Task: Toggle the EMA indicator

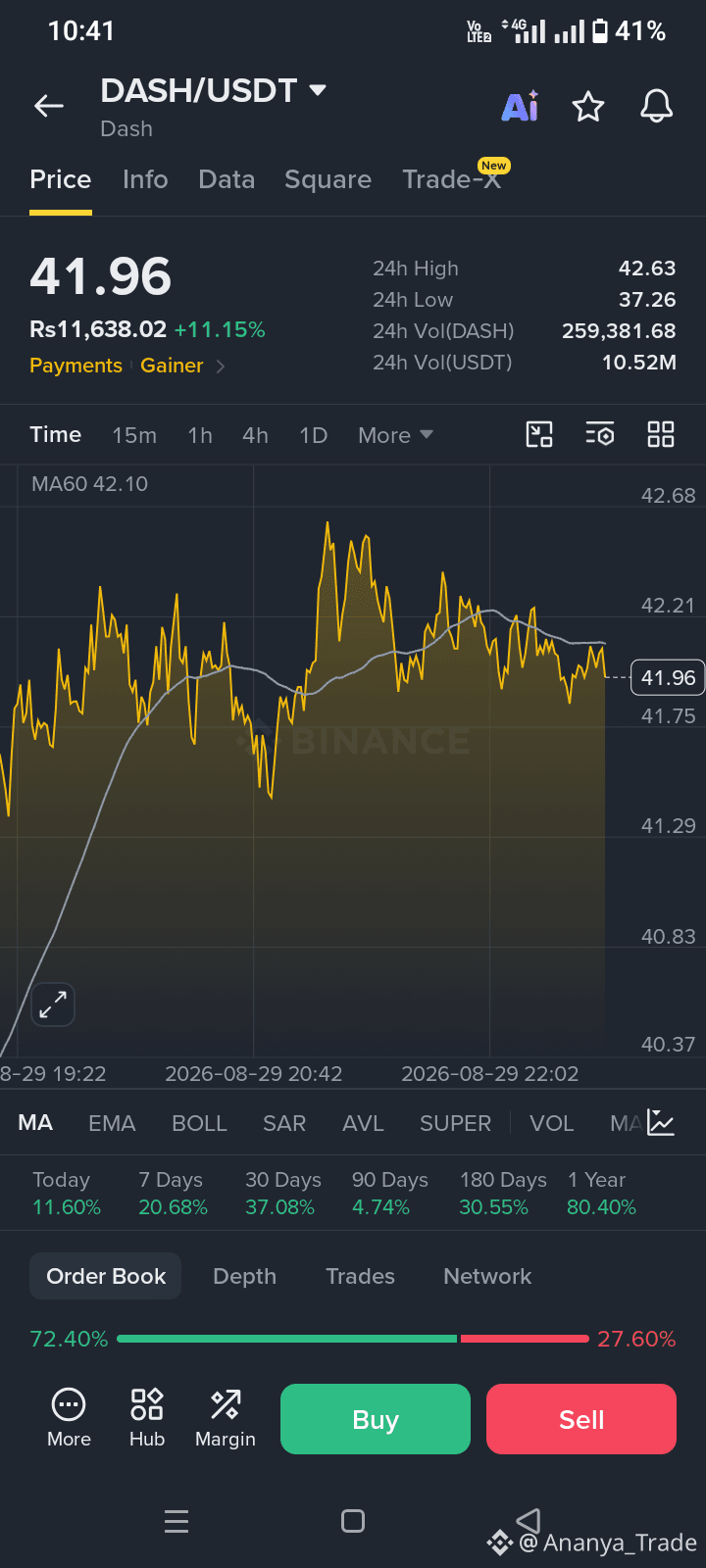Action: point(112,1123)
